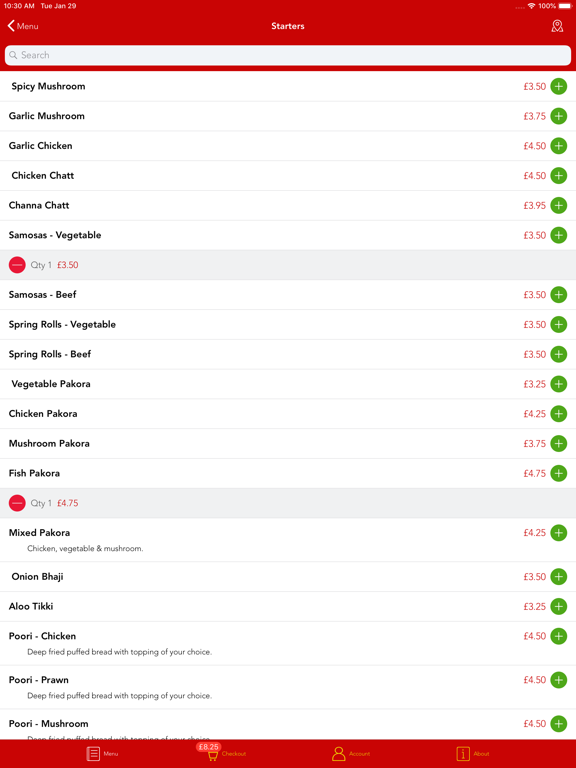The image size is (576, 768).
Task: Open the About tab
Action: [x=473, y=754]
